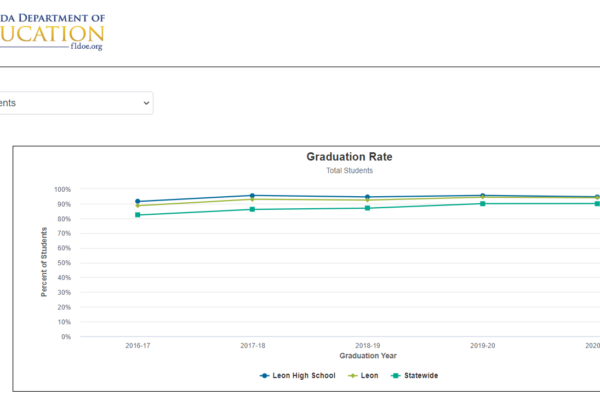Select Leon High School 2019-20 data point
Screen dimensions: 600x400
point(483,196)
